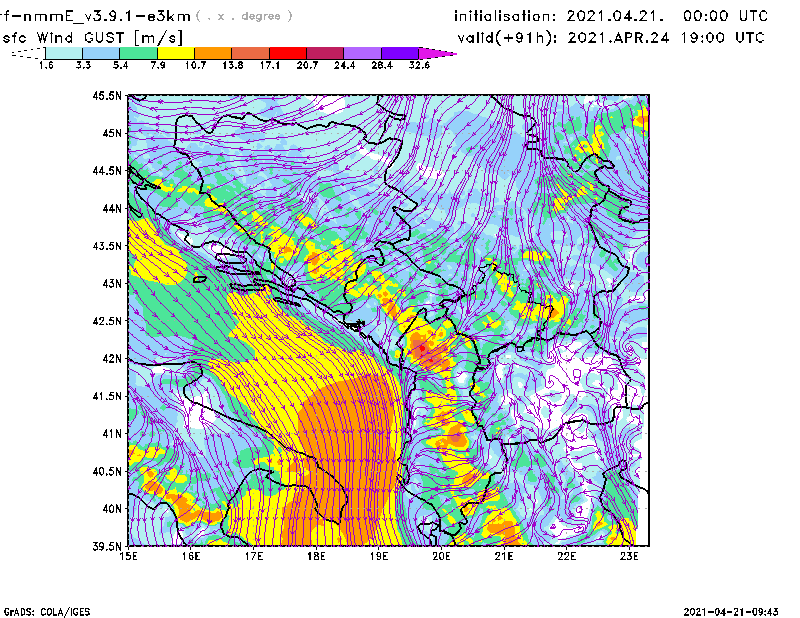Click the magenta arrow end of the legend
This screenshot has width=800, height=618.
(x=437, y=53)
